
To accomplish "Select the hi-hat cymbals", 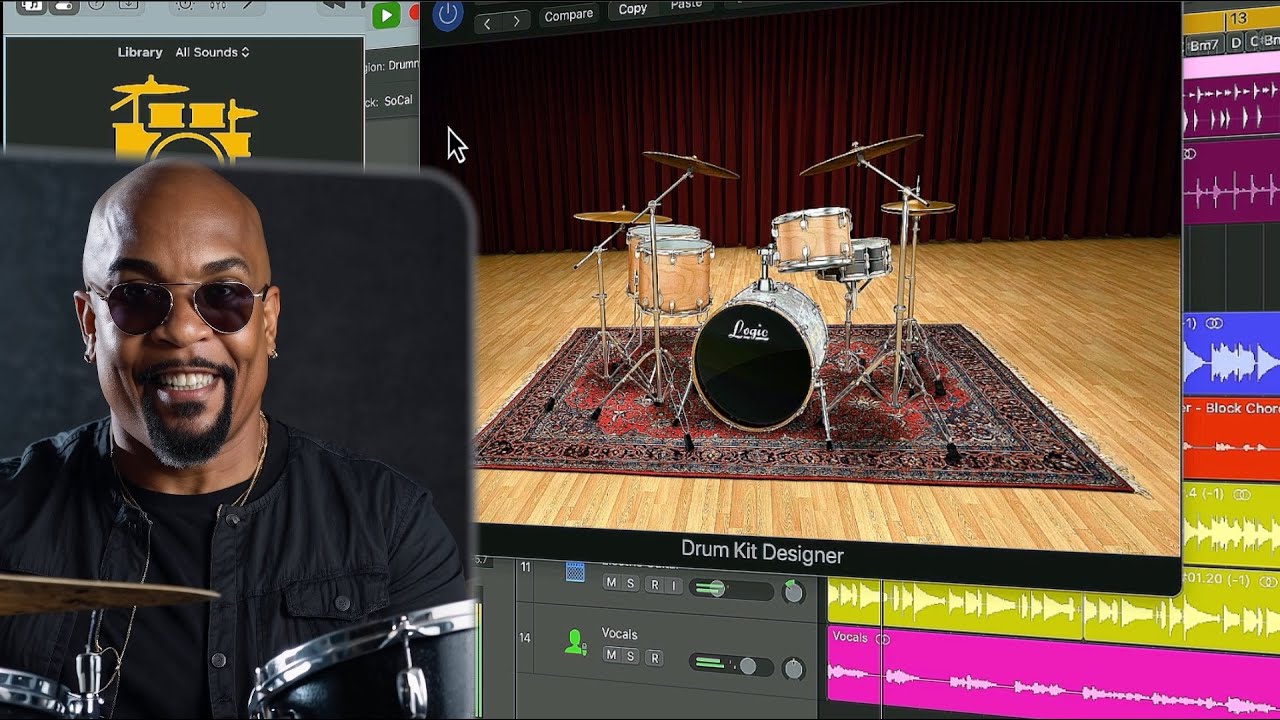I will (917, 207).
